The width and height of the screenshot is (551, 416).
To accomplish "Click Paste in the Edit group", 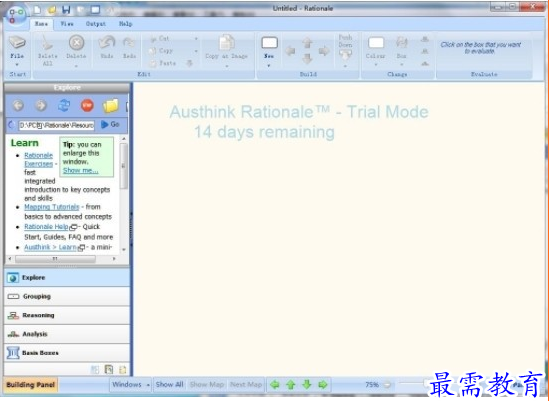I will tap(162, 63).
